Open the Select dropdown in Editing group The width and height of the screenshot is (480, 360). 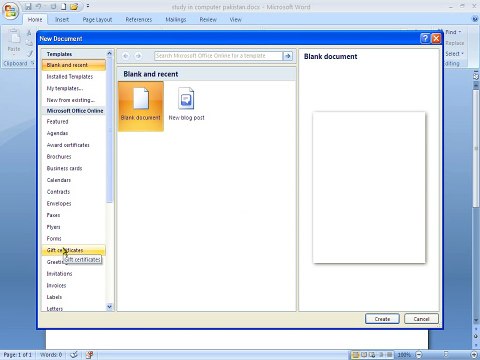[x=454, y=54]
